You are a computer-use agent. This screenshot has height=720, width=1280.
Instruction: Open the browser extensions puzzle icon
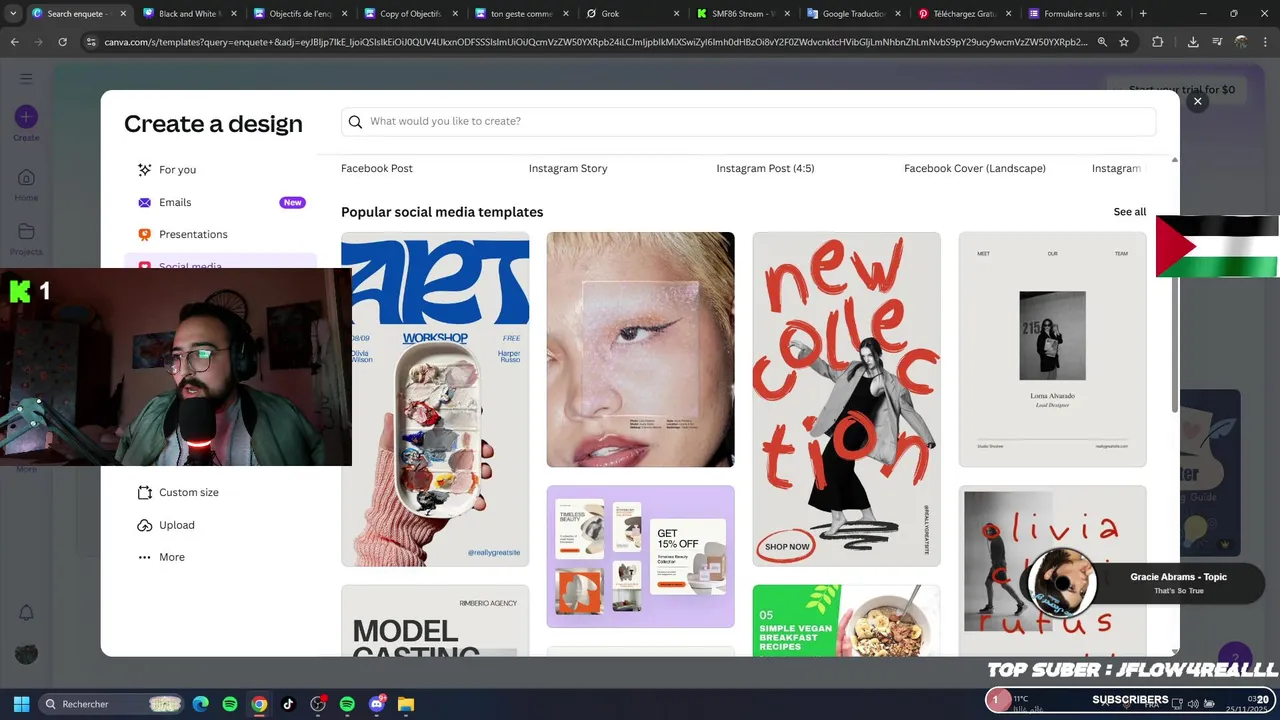click(1158, 42)
